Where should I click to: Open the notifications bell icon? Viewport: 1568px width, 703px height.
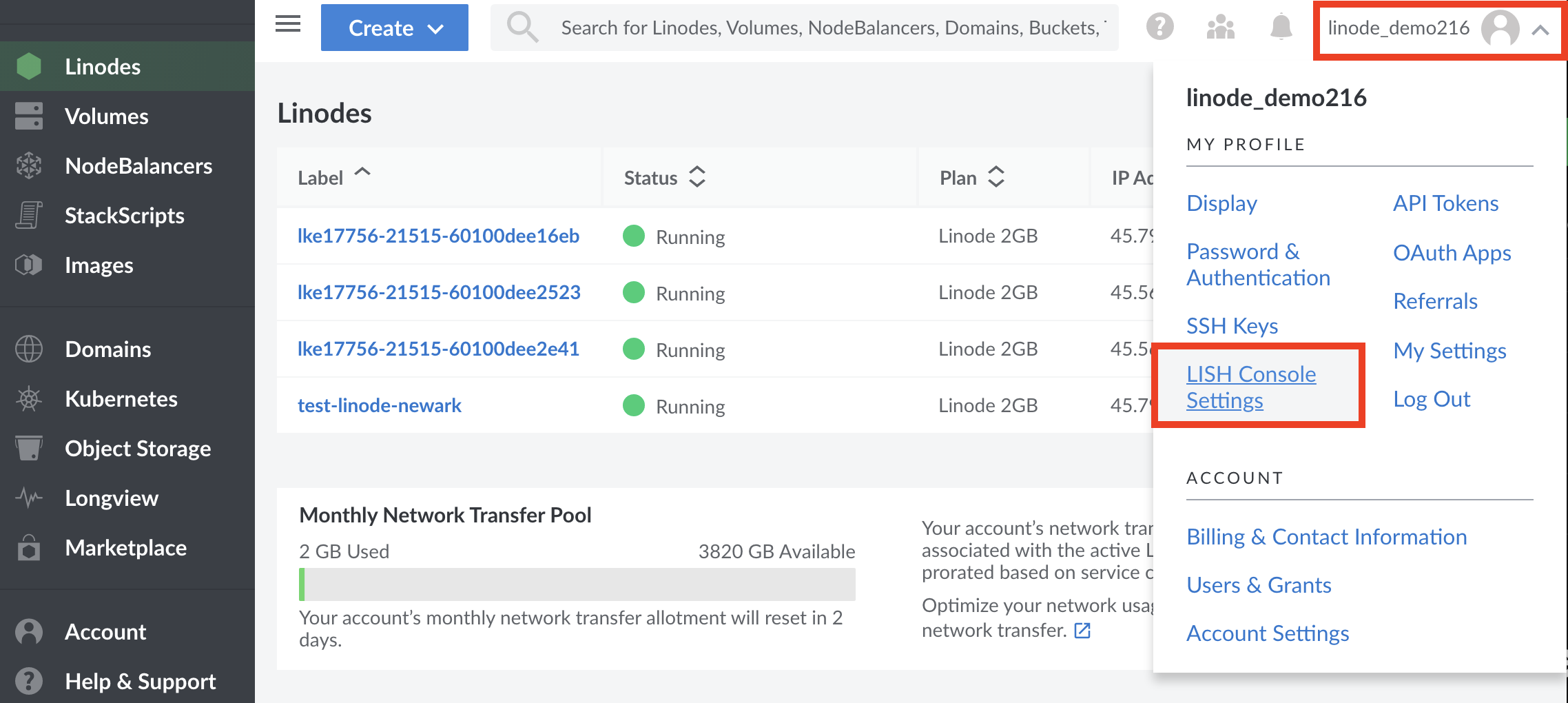(x=1281, y=28)
